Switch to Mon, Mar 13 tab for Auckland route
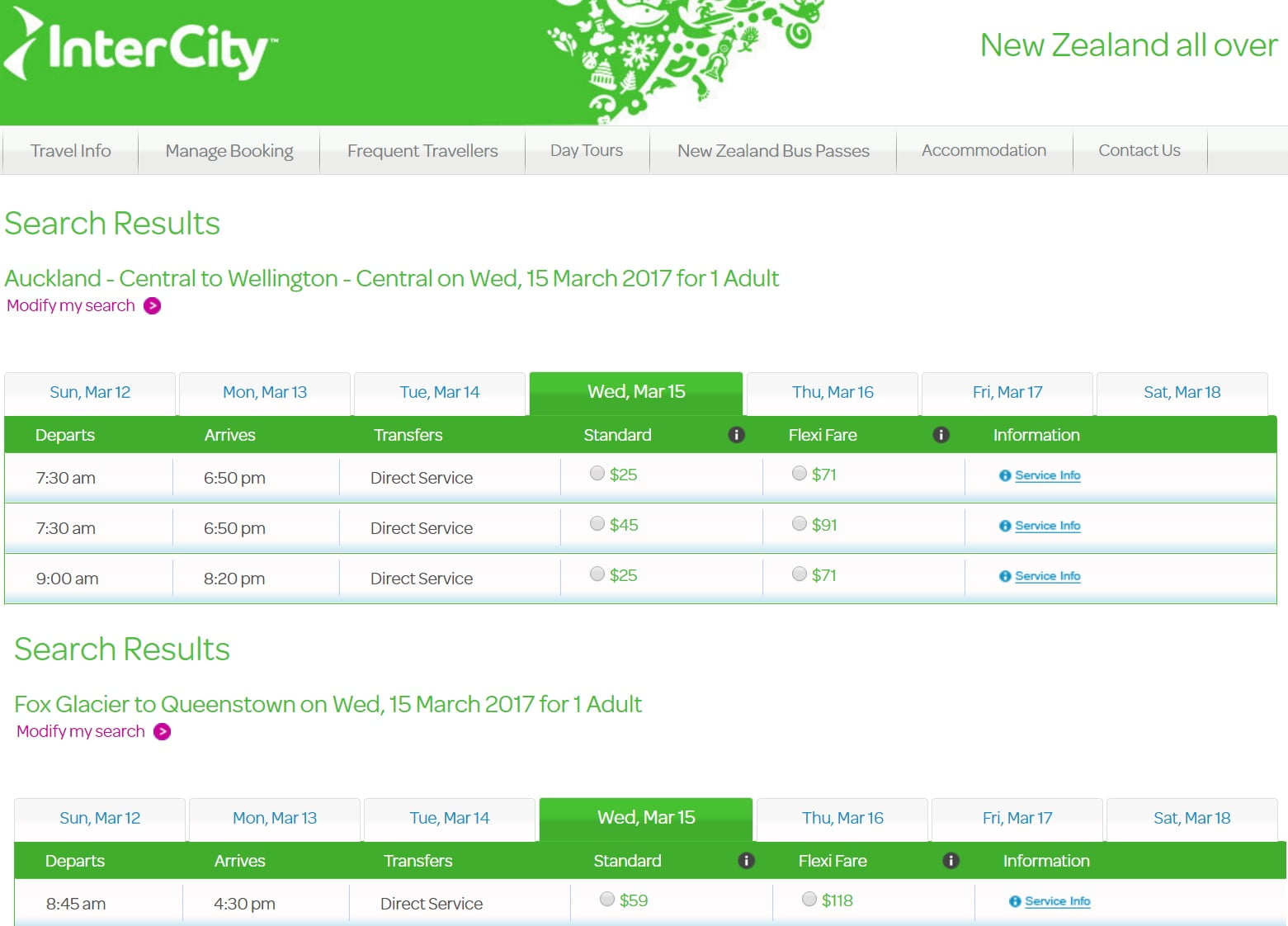Image resolution: width=1288 pixels, height=926 pixels. pyautogui.click(x=265, y=393)
